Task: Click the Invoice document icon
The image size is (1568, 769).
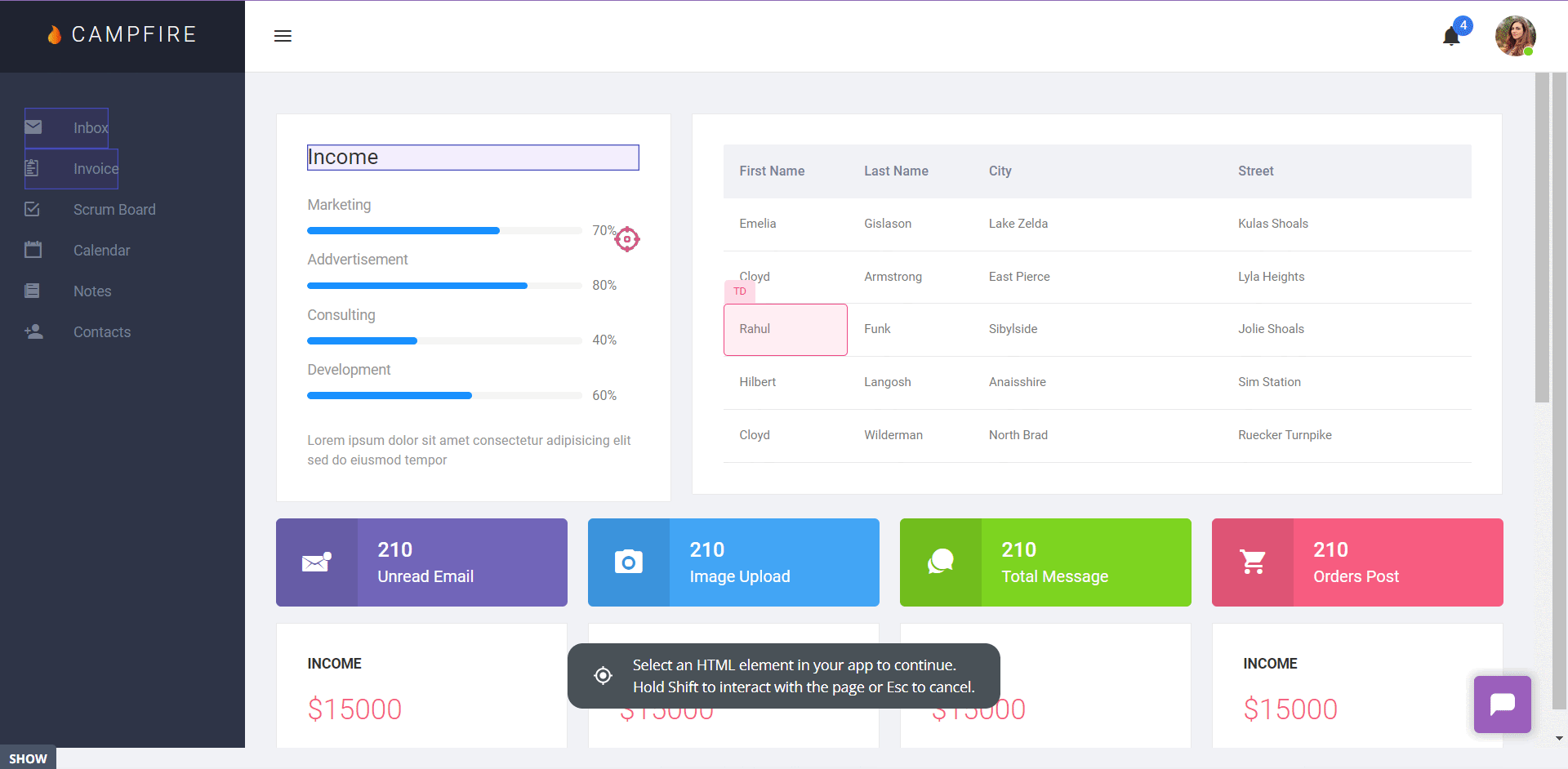Action: click(x=33, y=168)
